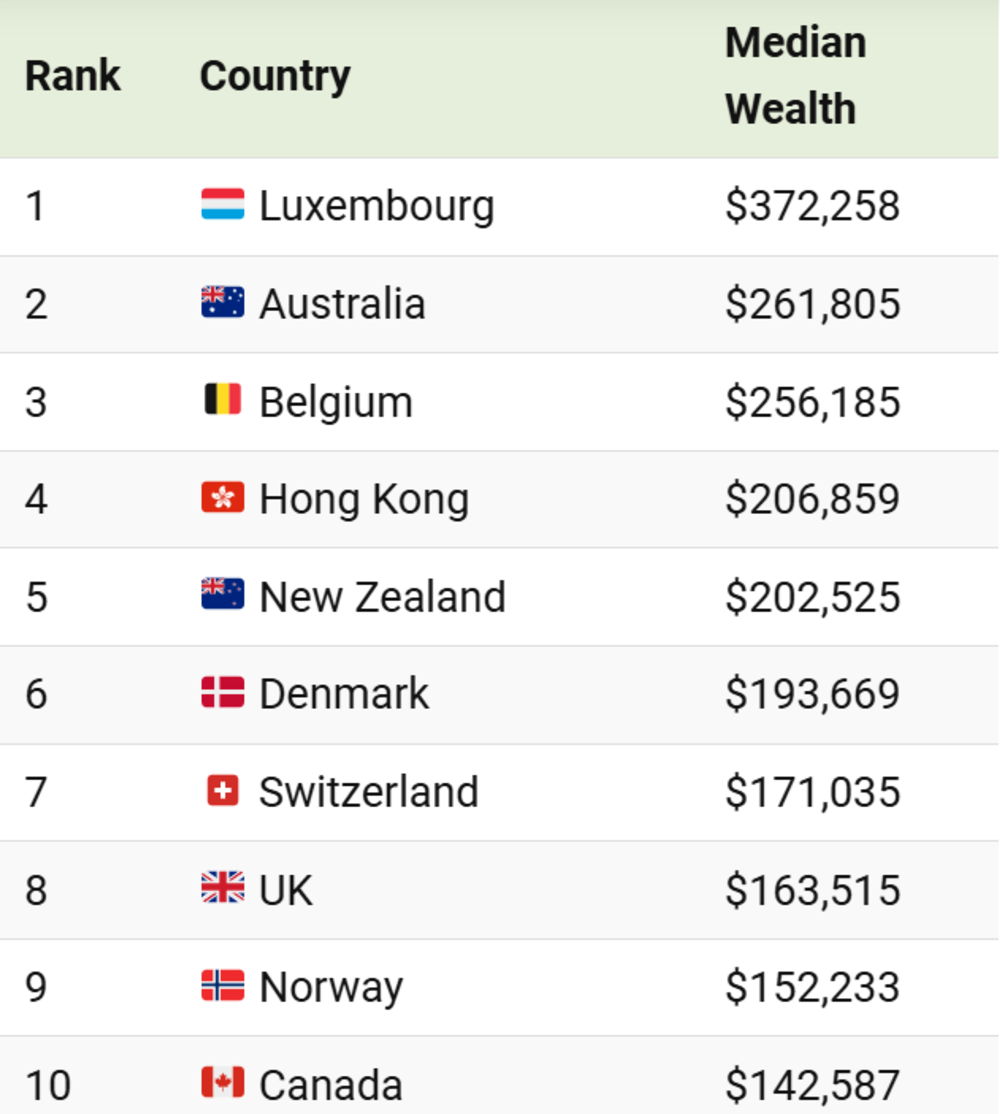Click the UK flag icon
This screenshot has width=1000, height=1114.
[x=222, y=888]
